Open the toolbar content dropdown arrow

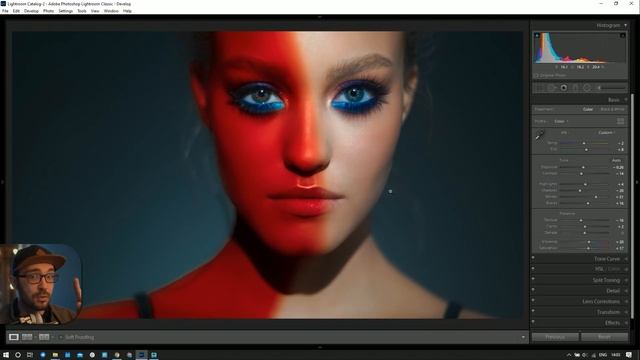(x=523, y=337)
